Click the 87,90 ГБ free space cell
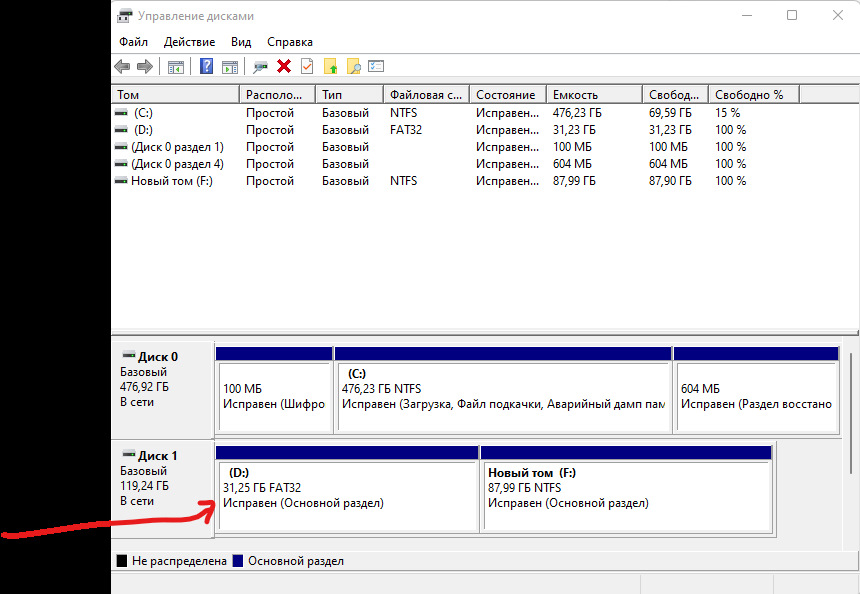 [670, 181]
